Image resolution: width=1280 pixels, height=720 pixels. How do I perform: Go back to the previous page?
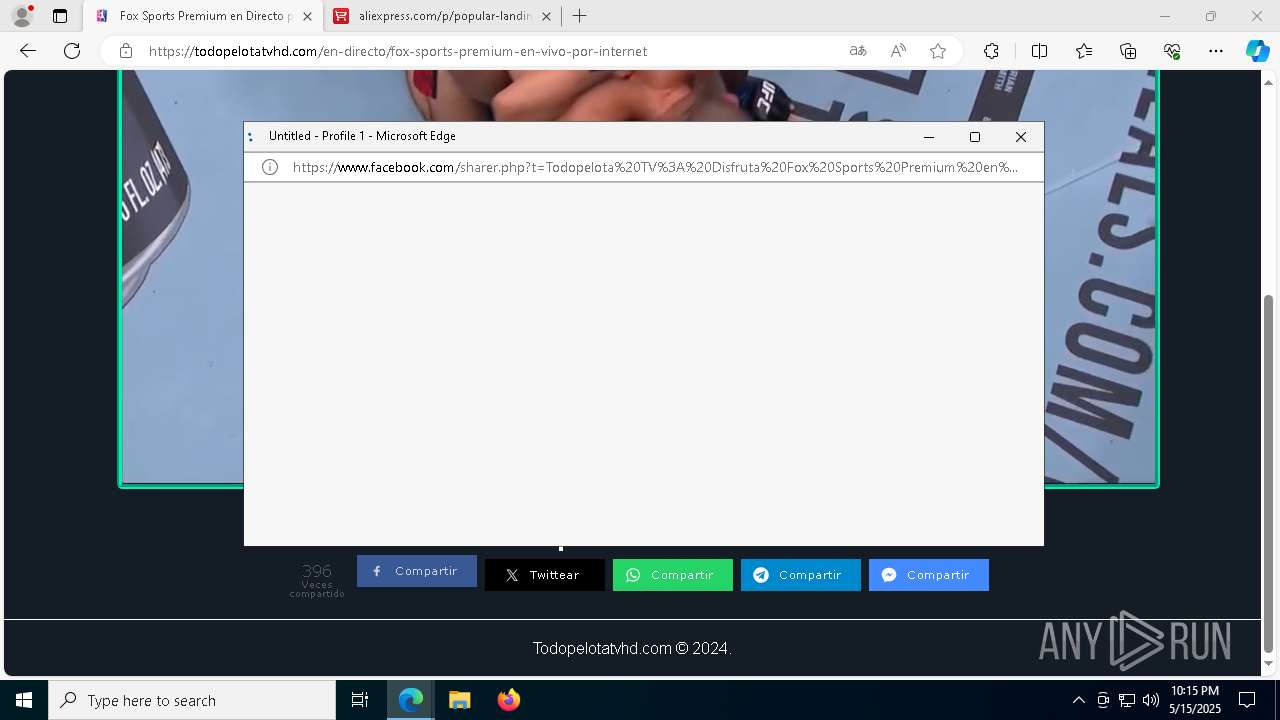[28, 51]
